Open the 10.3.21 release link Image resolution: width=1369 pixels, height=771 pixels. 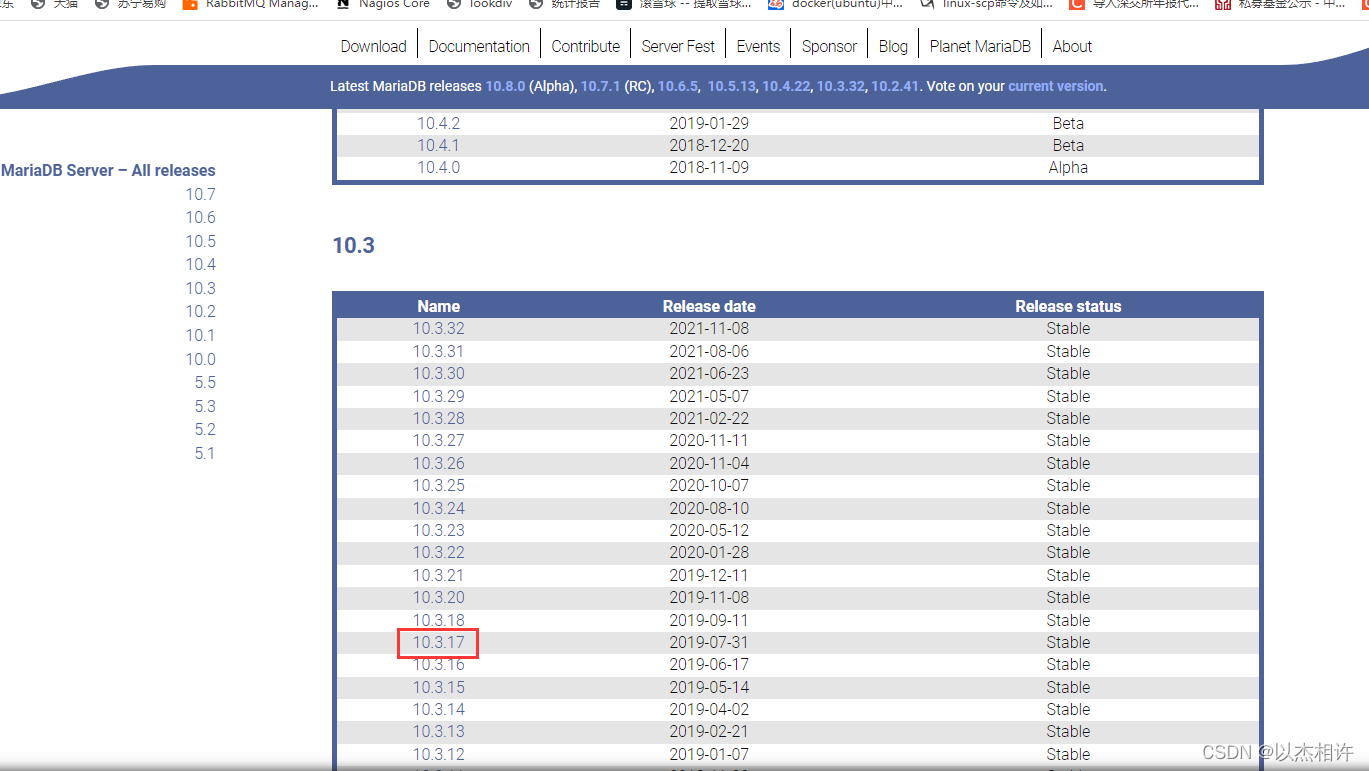click(x=439, y=576)
